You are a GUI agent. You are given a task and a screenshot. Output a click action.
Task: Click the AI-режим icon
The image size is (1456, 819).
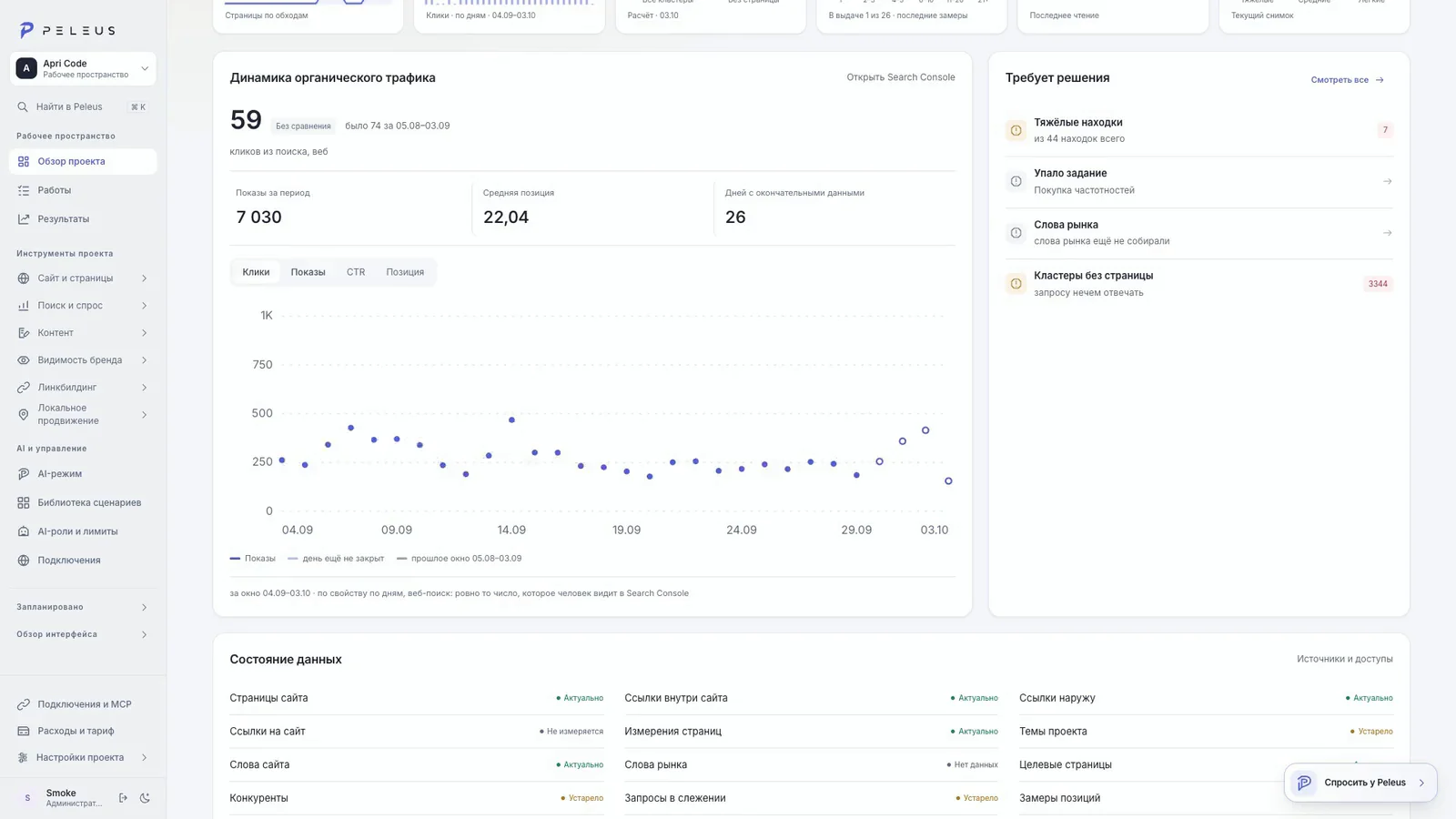pyautogui.click(x=24, y=474)
